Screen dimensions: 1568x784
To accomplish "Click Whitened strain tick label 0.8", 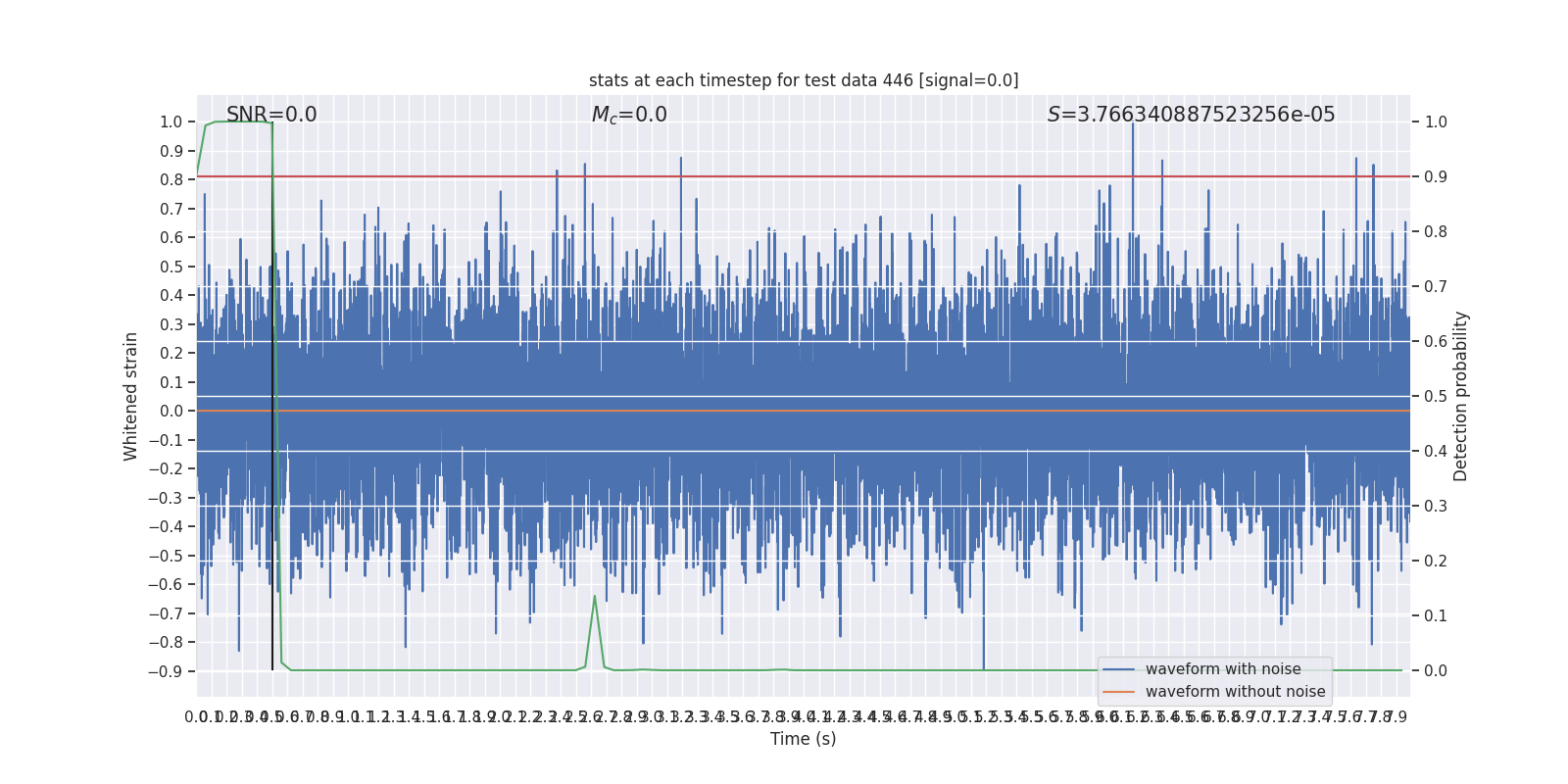I will [x=171, y=180].
